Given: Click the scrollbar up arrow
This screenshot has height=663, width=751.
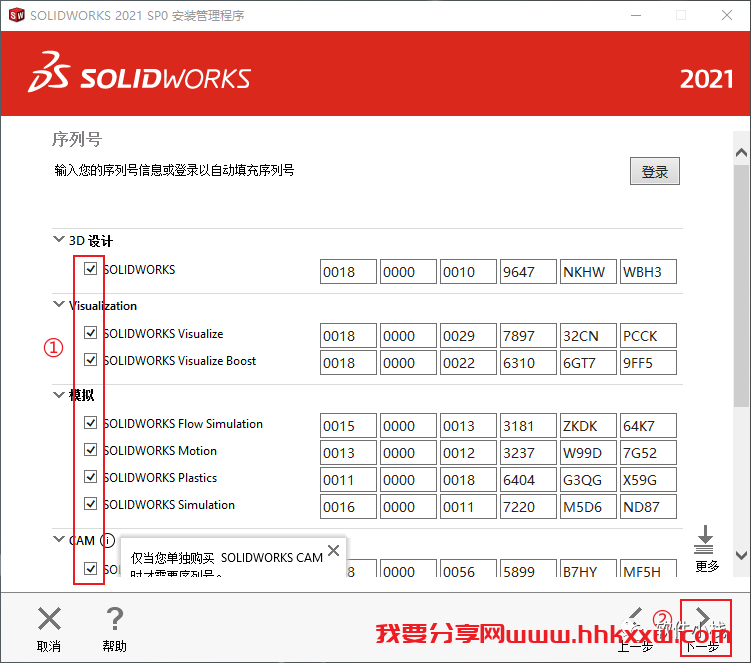Looking at the screenshot, I should (x=741, y=153).
